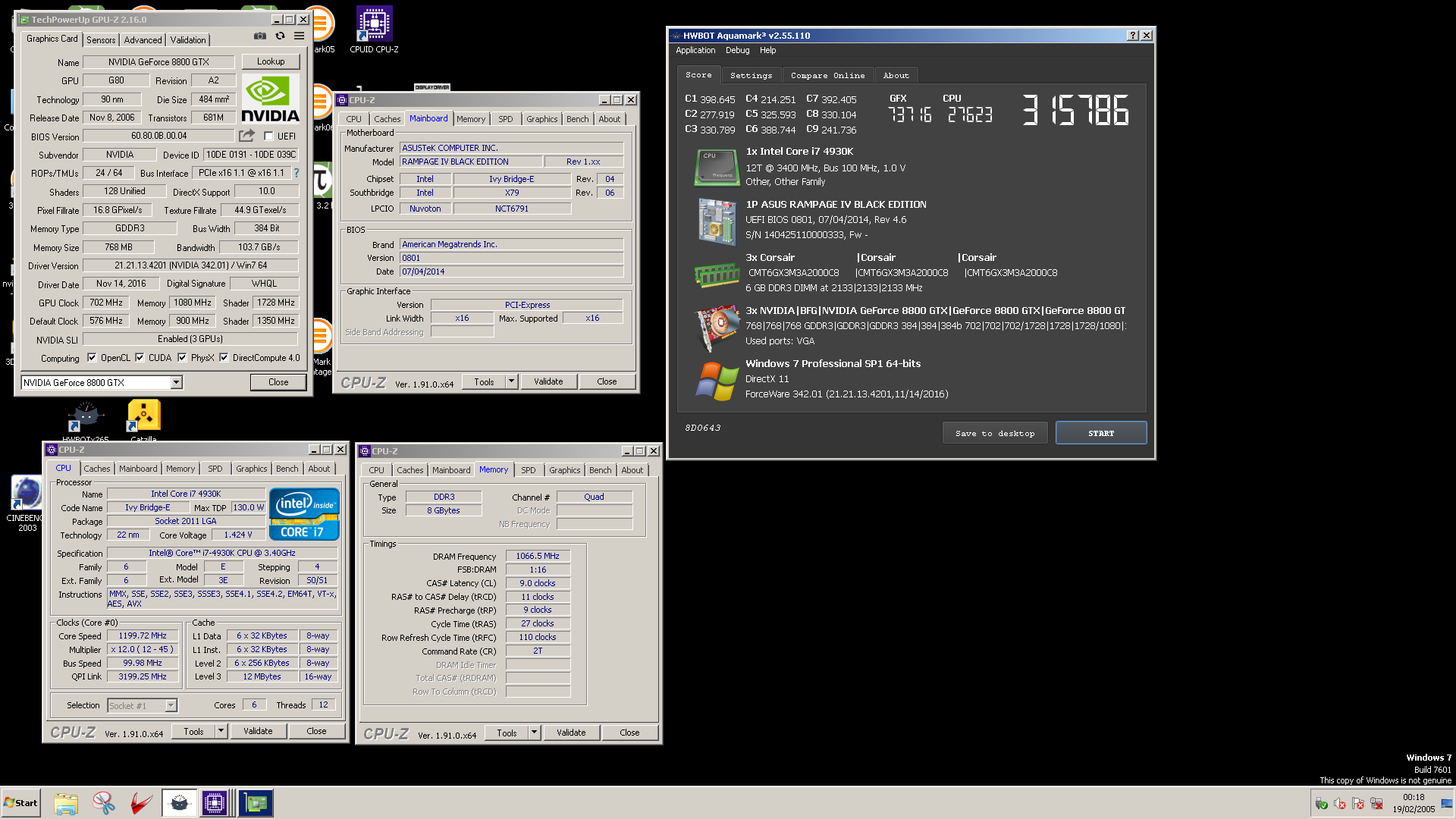This screenshot has width=1456, height=819.
Task: Toggle the OpenCL checkbox
Action: (x=92, y=358)
